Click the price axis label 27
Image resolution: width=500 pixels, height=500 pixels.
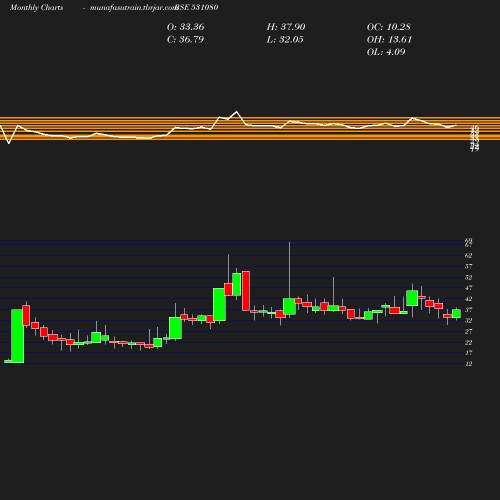click(x=468, y=331)
